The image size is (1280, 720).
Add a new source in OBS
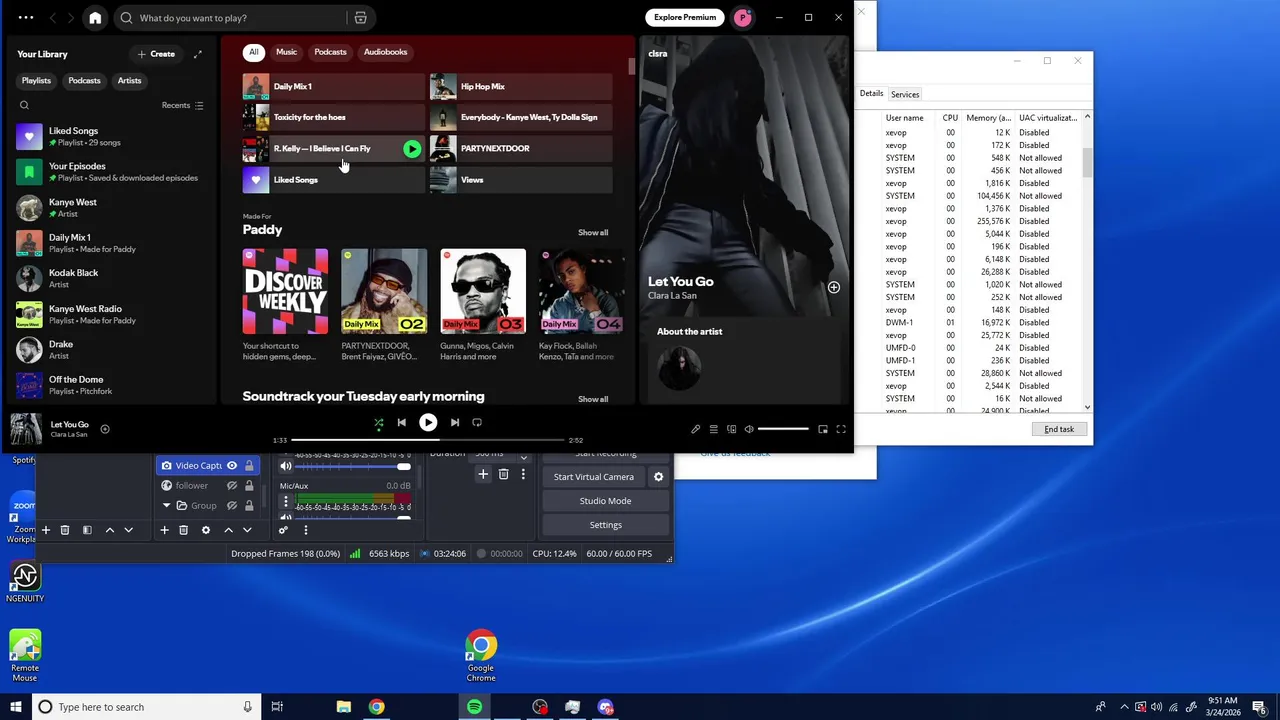164,530
